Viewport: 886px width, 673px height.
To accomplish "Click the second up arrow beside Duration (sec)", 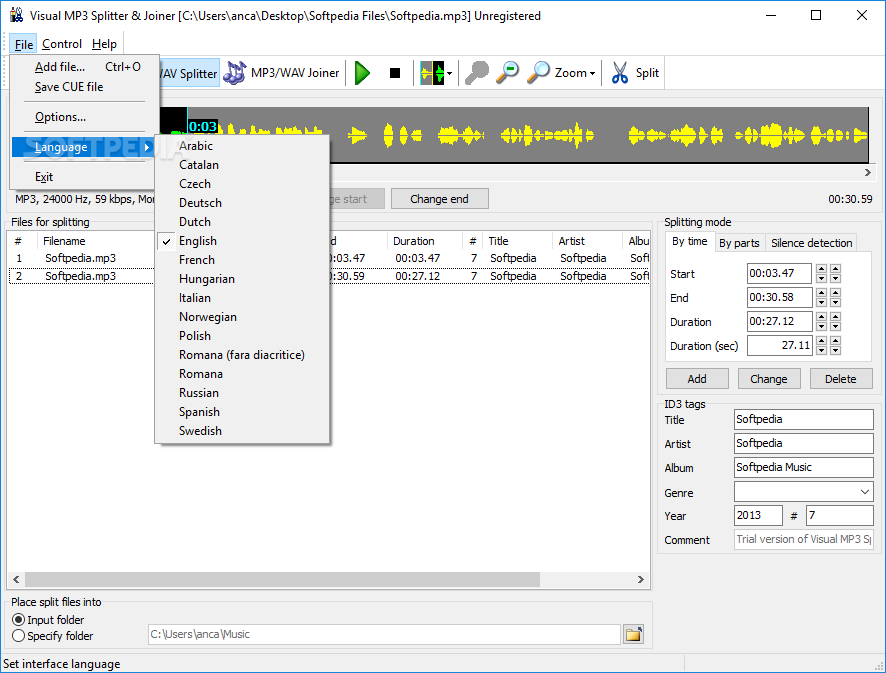I will tap(835, 341).
